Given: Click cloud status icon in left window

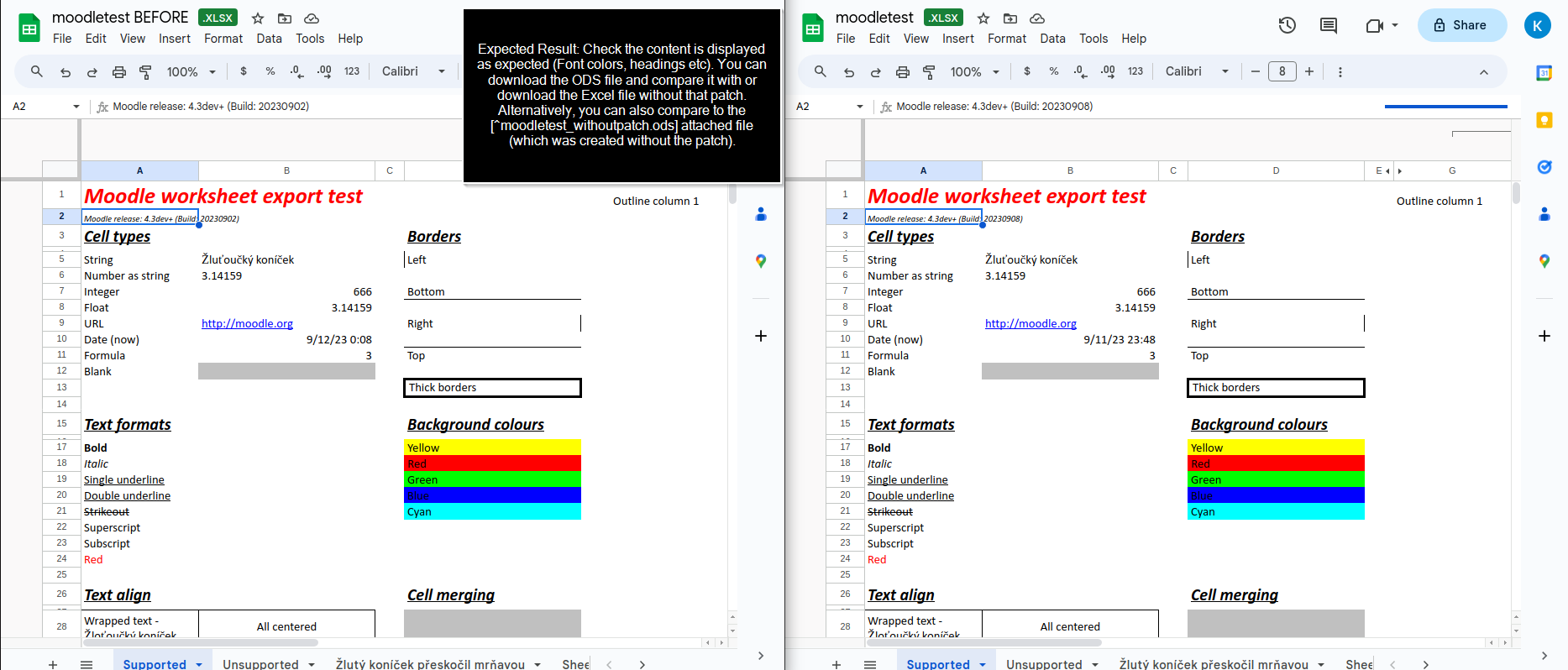Looking at the screenshot, I should click(x=312, y=18).
